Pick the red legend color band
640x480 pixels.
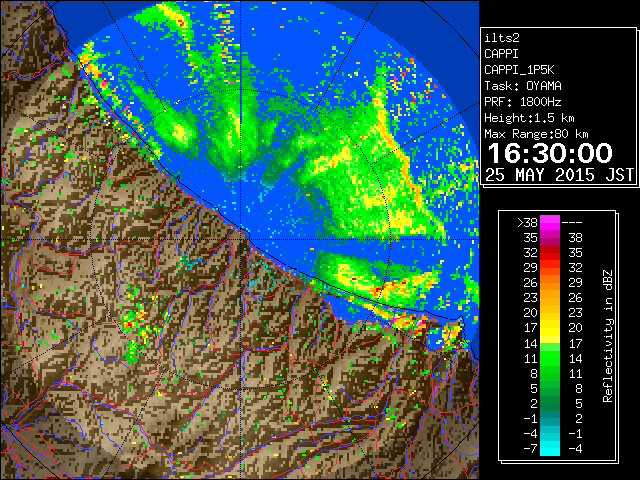tap(550, 253)
